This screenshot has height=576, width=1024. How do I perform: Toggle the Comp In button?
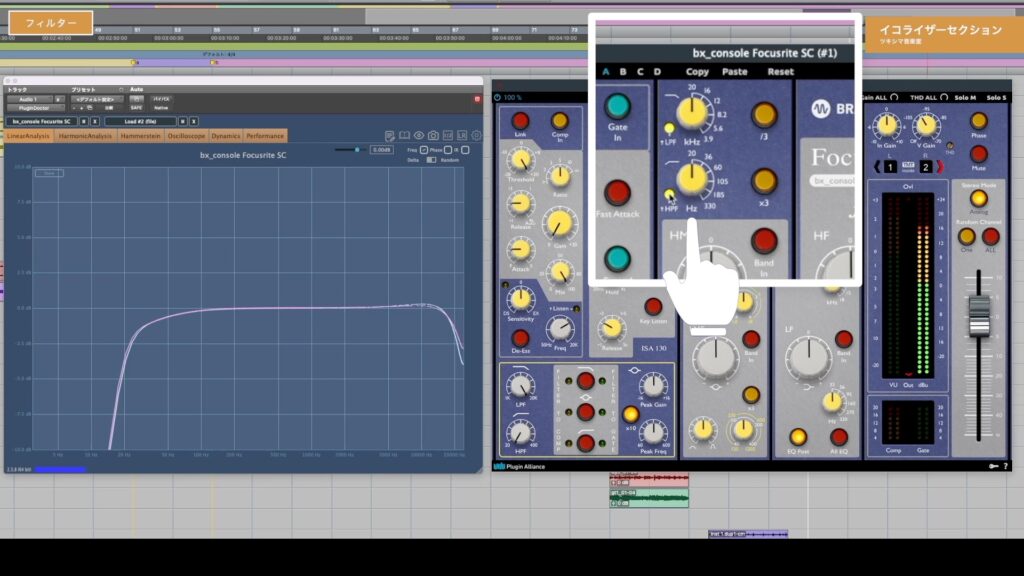click(x=560, y=120)
